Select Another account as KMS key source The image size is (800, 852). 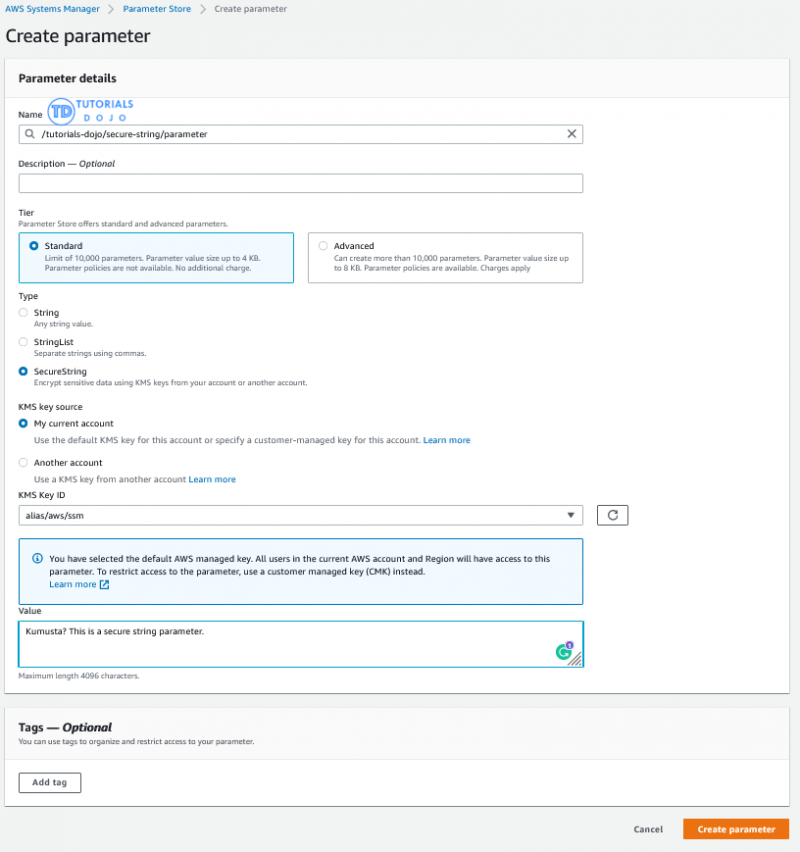(x=24, y=463)
